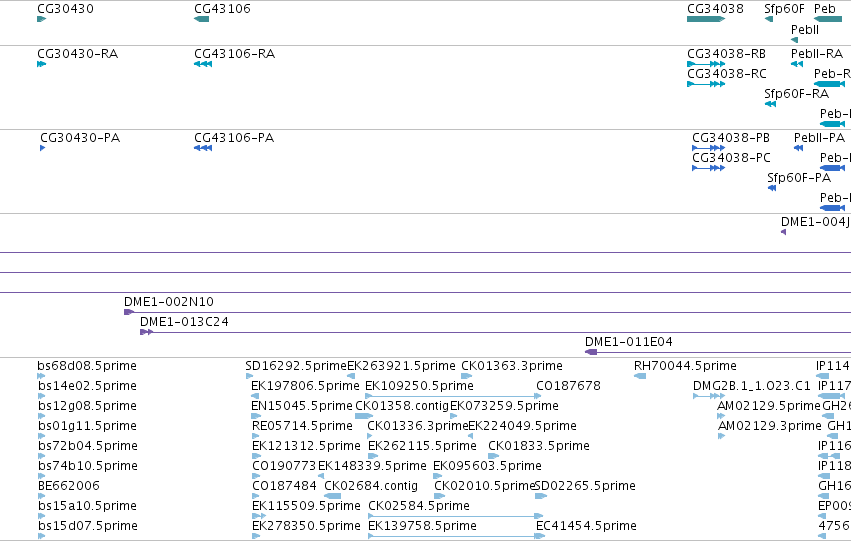Click EST CK01833.5prime

[x=538, y=446]
